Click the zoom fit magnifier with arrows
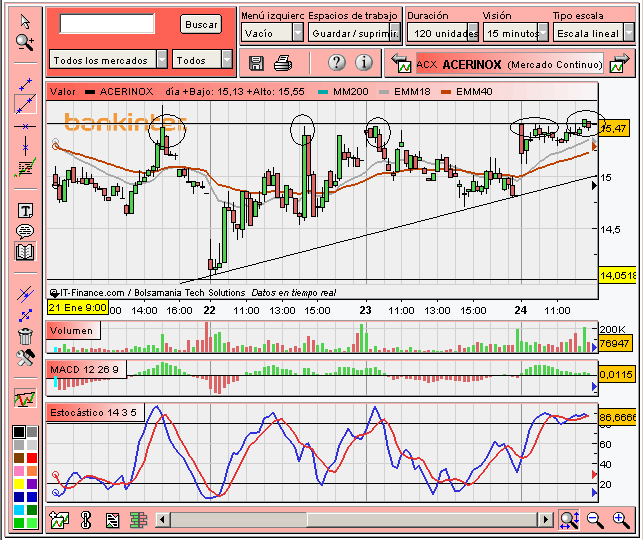This screenshot has width=643, height=540. tap(569, 519)
